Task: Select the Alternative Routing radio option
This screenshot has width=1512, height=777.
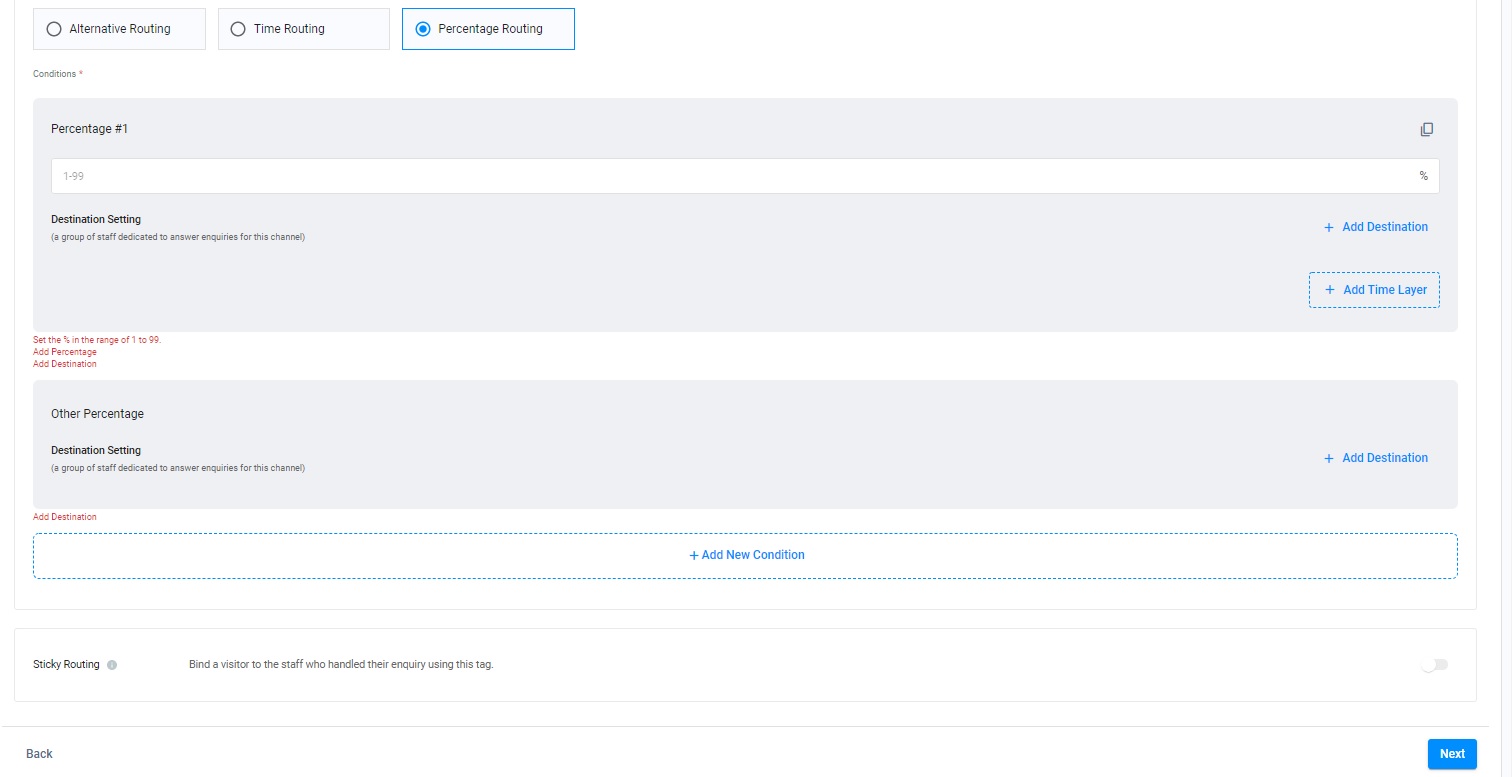Action: pos(119,29)
